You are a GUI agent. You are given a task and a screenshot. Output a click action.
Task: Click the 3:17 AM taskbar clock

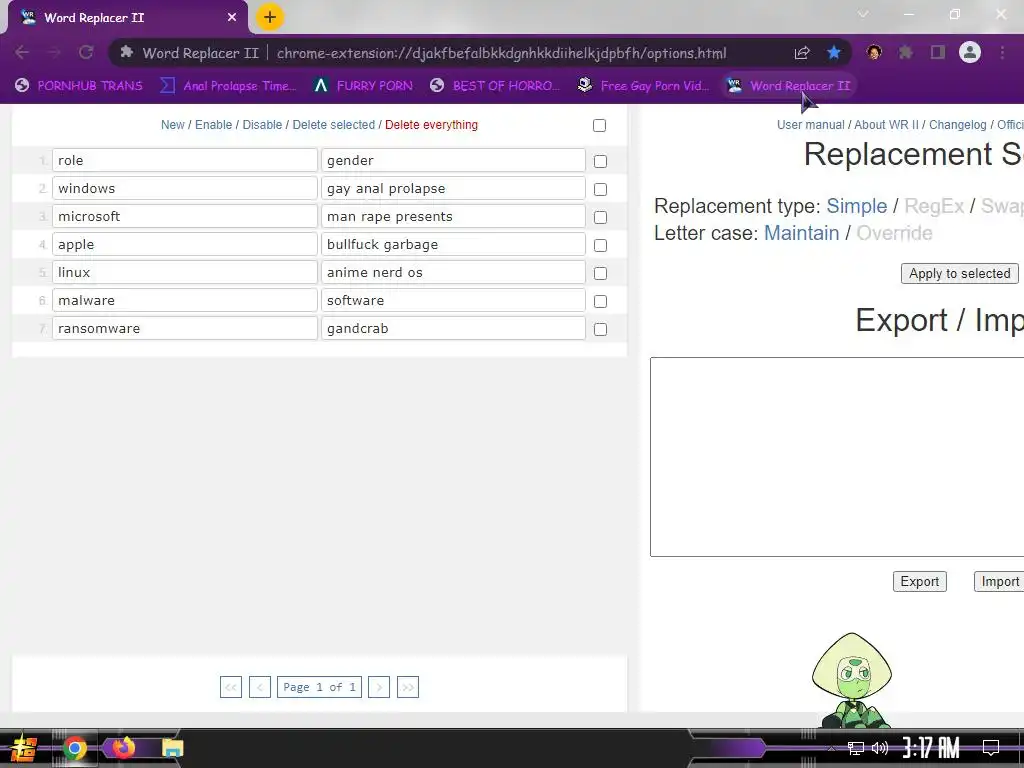pos(931,748)
